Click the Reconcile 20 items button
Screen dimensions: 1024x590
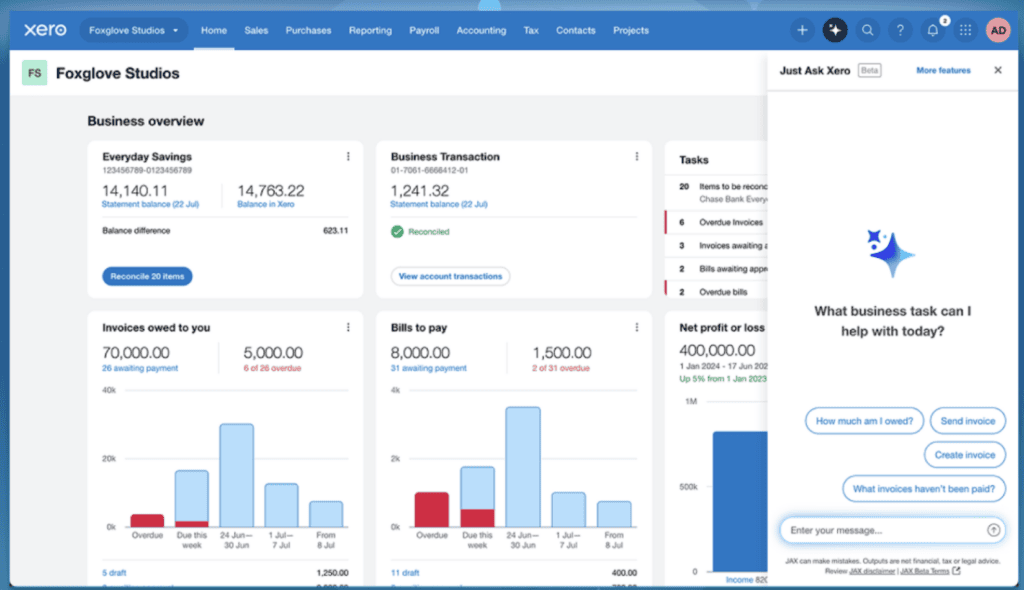tap(146, 276)
